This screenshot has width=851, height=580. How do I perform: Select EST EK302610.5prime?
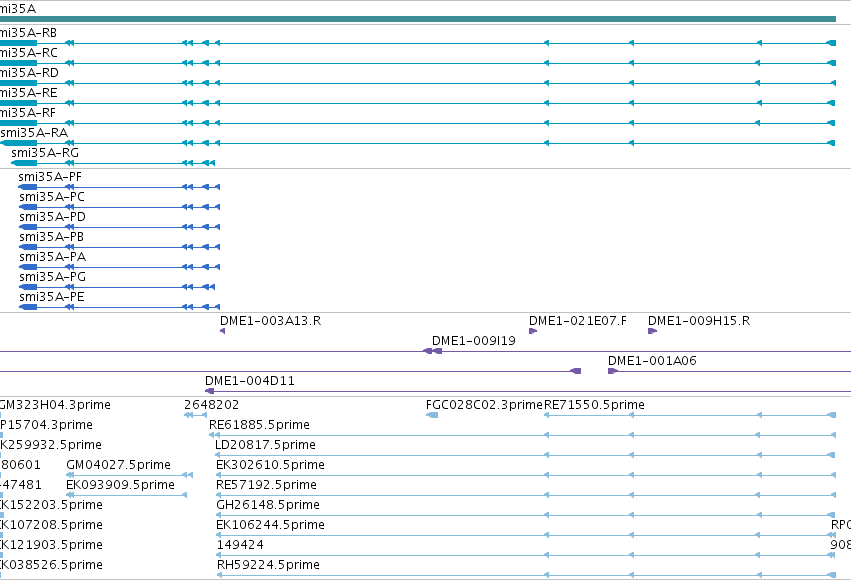(x=270, y=466)
